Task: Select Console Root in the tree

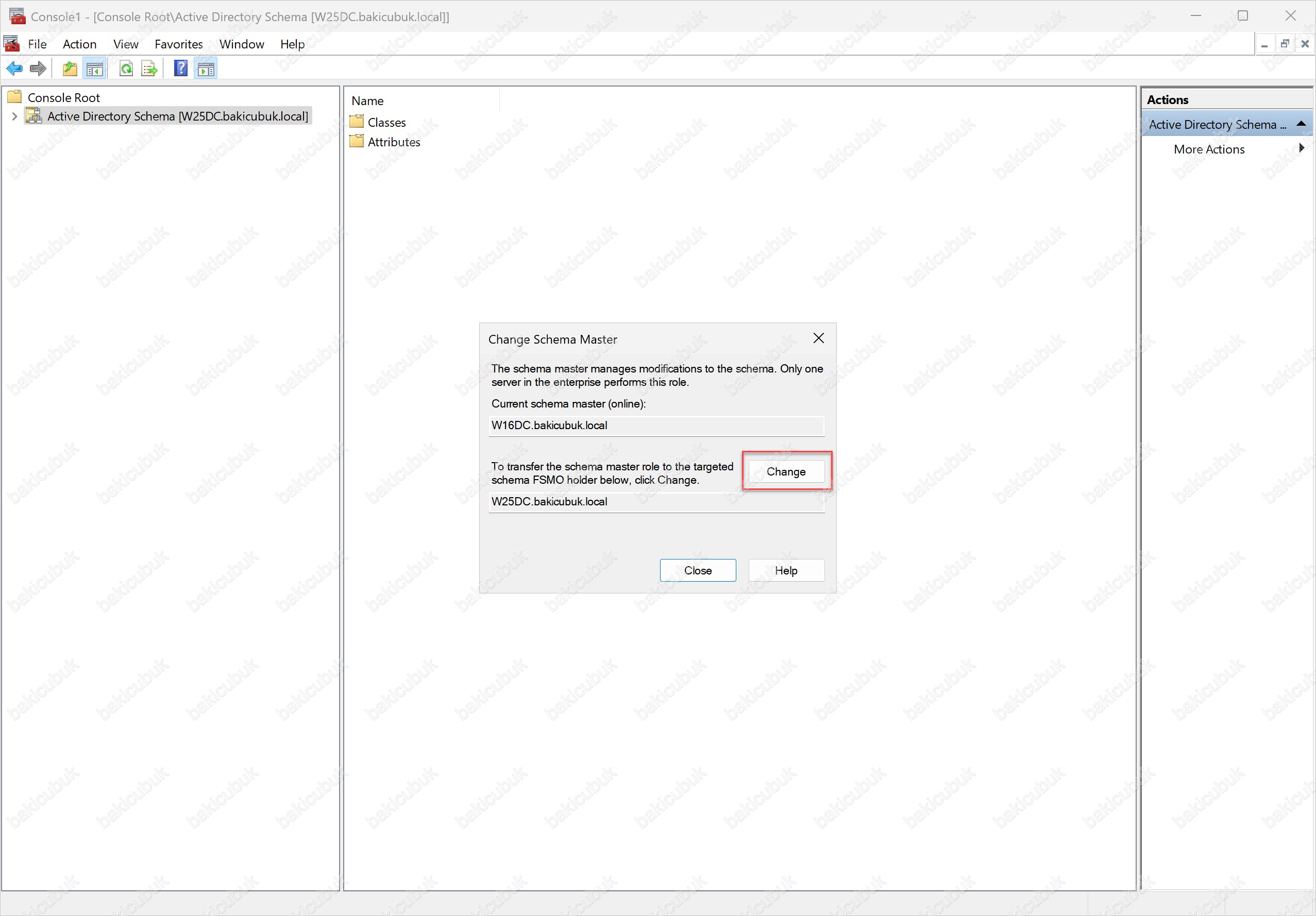Action: coord(63,97)
